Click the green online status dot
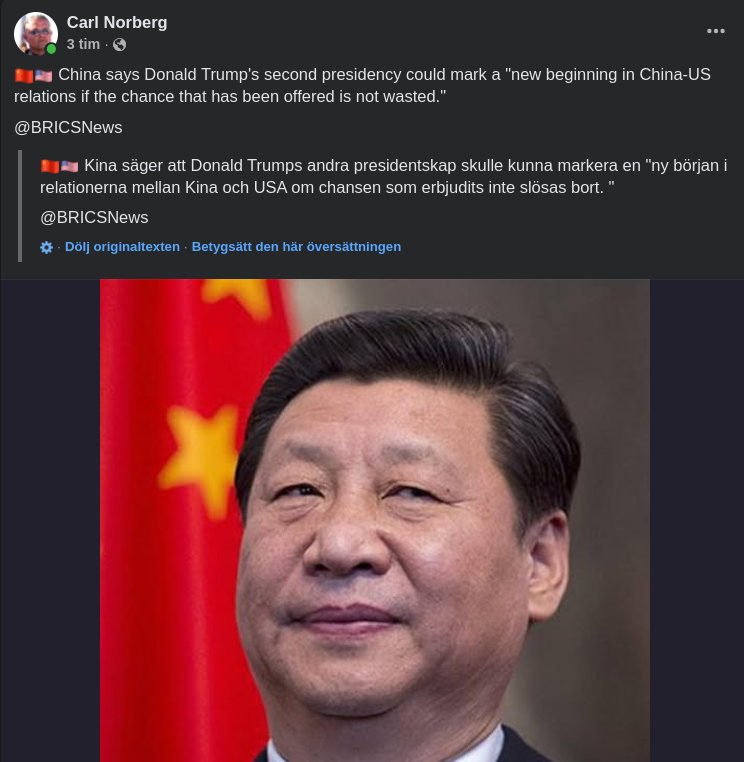Viewport: 744px width, 762px height. [51, 49]
